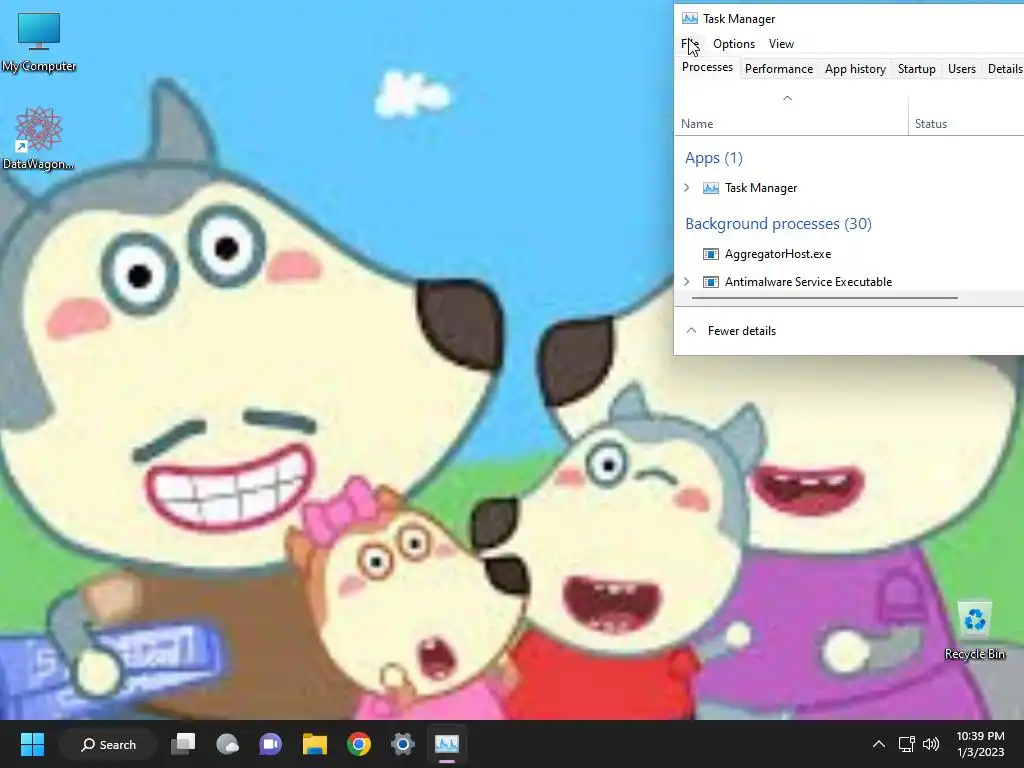Image resolution: width=1024 pixels, height=768 pixels.
Task: Select the Recycle Bin desktop icon
Action: click(x=974, y=631)
